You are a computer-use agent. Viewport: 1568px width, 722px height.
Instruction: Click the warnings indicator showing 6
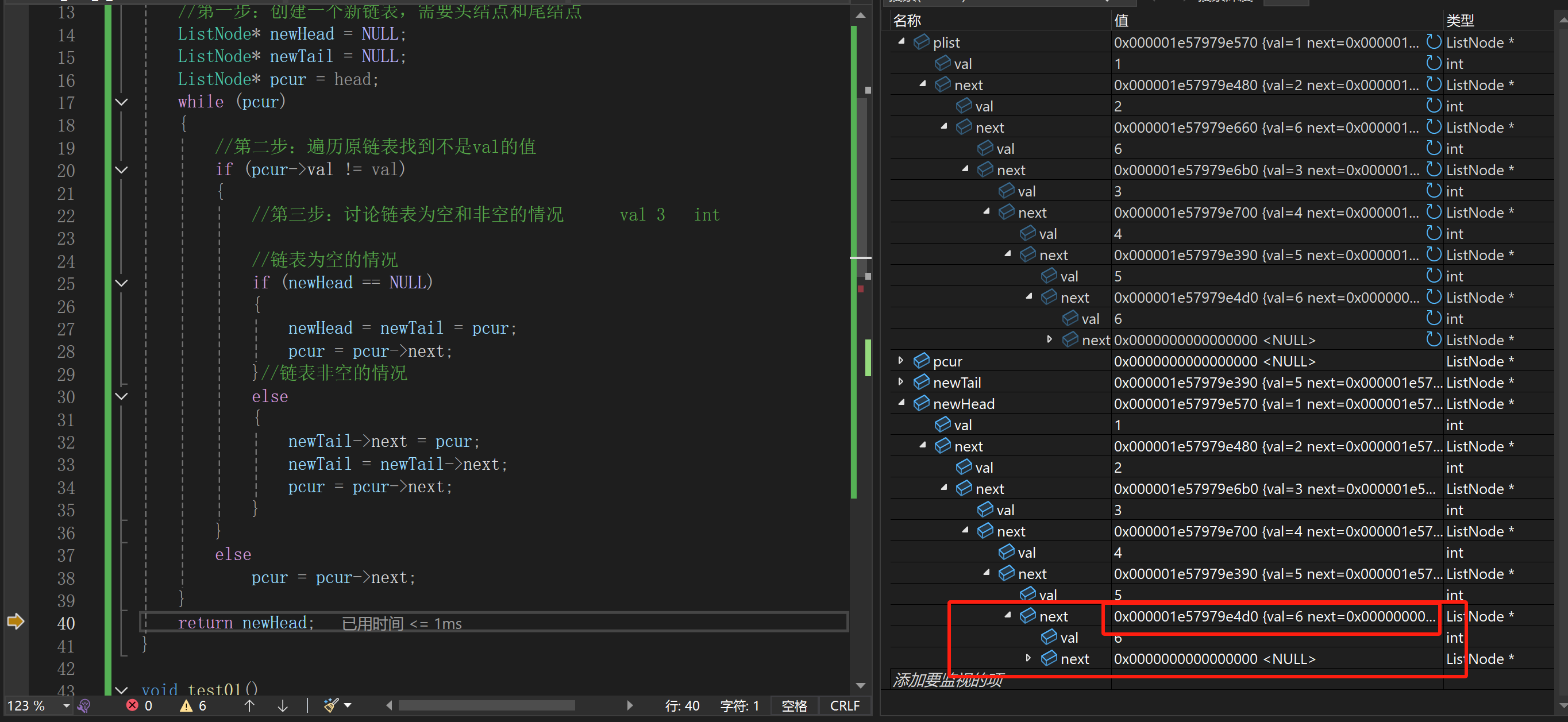pyautogui.click(x=194, y=705)
